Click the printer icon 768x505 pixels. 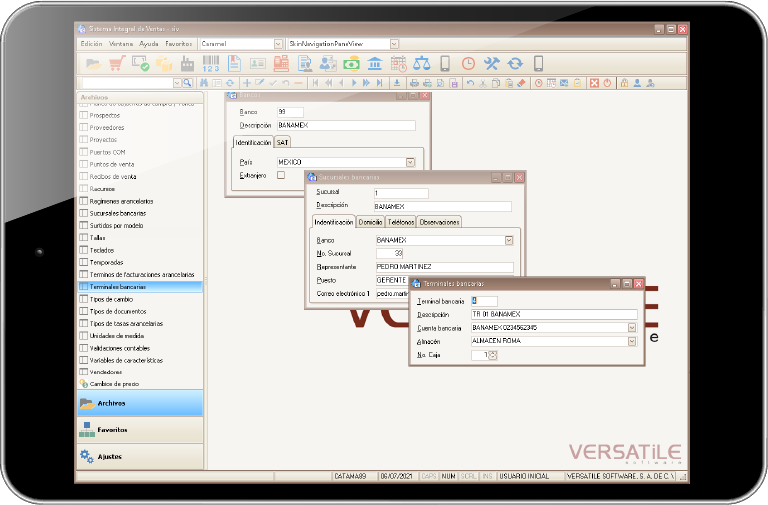click(414, 83)
